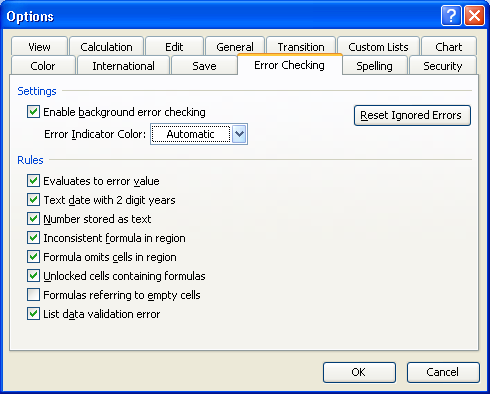Click the Rules section heading
The height and width of the screenshot is (394, 490).
30,160
